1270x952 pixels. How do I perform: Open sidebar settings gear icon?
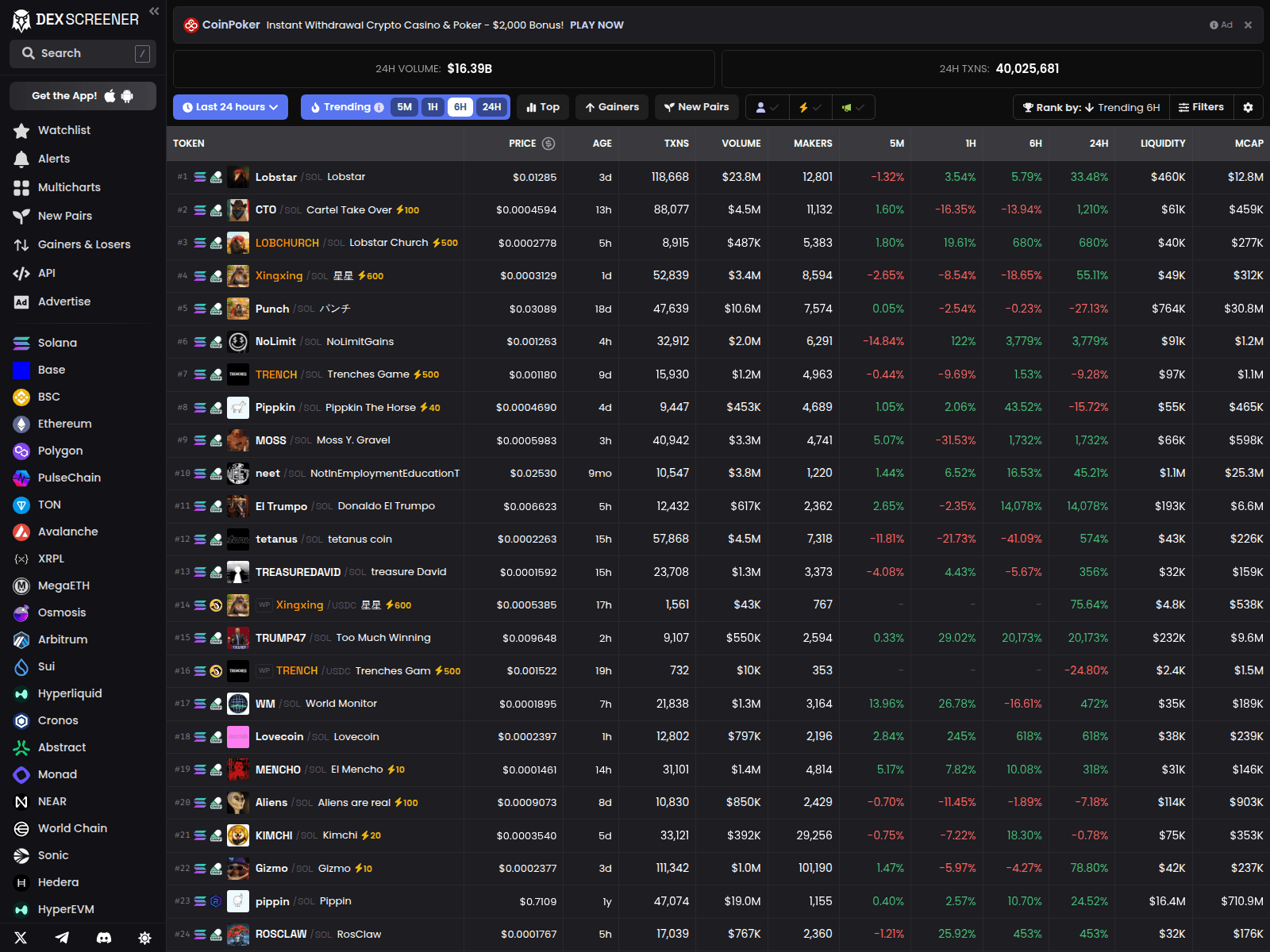[x=144, y=938]
